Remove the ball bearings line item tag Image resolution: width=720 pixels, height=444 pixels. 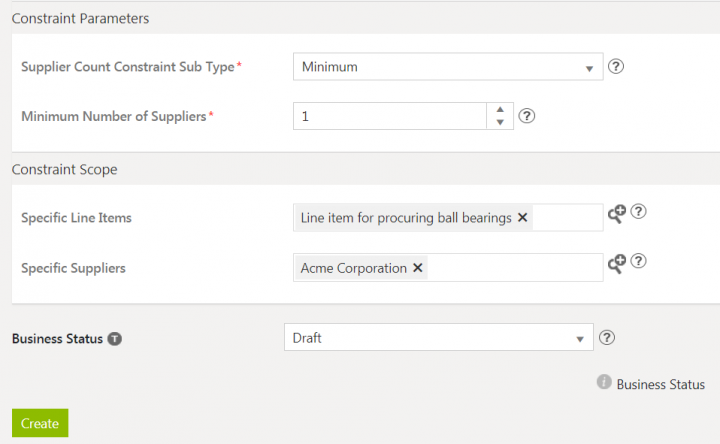[522, 218]
